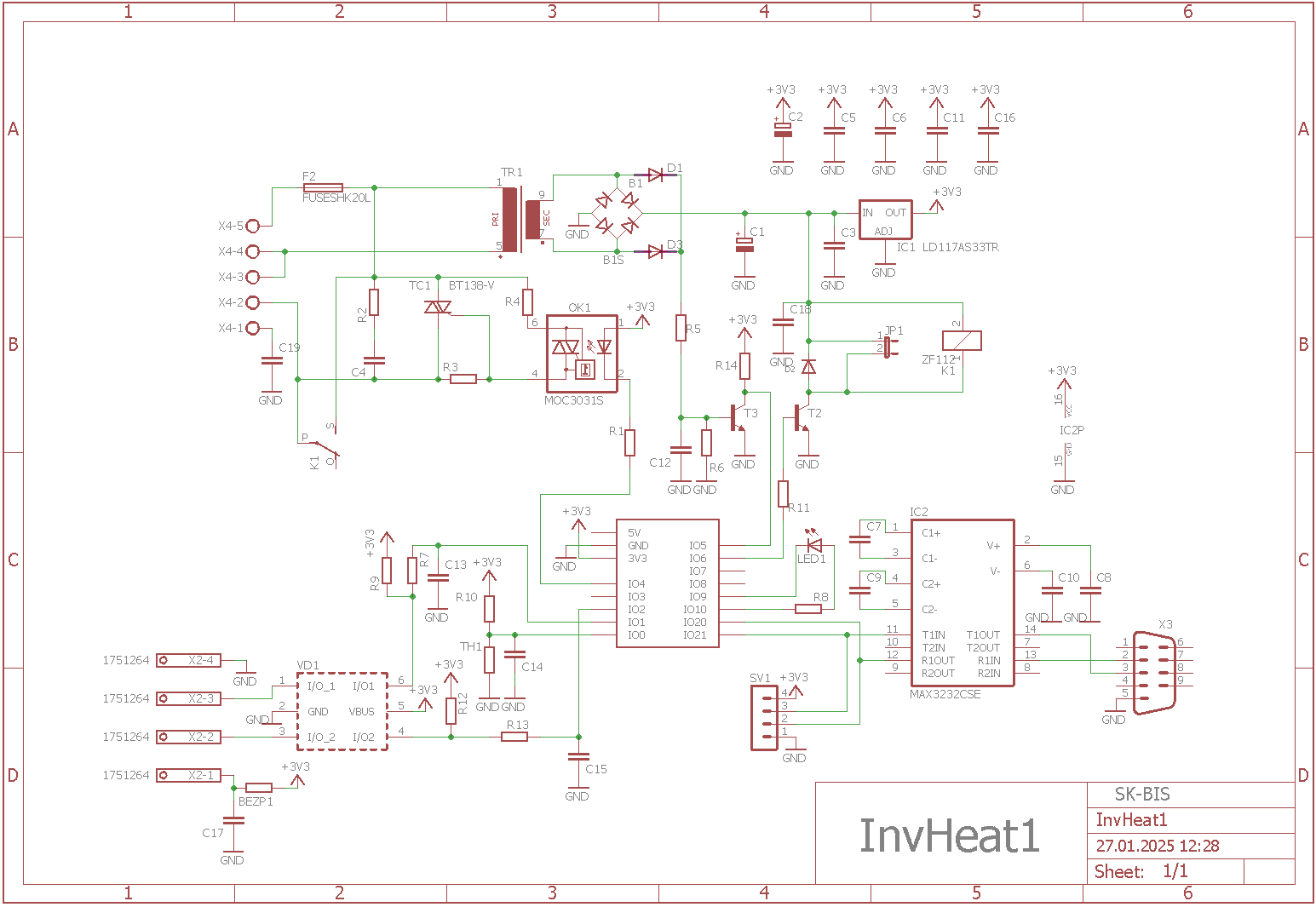Click the FUSESHK20L label
The width and height of the screenshot is (1316, 907).
point(336,198)
